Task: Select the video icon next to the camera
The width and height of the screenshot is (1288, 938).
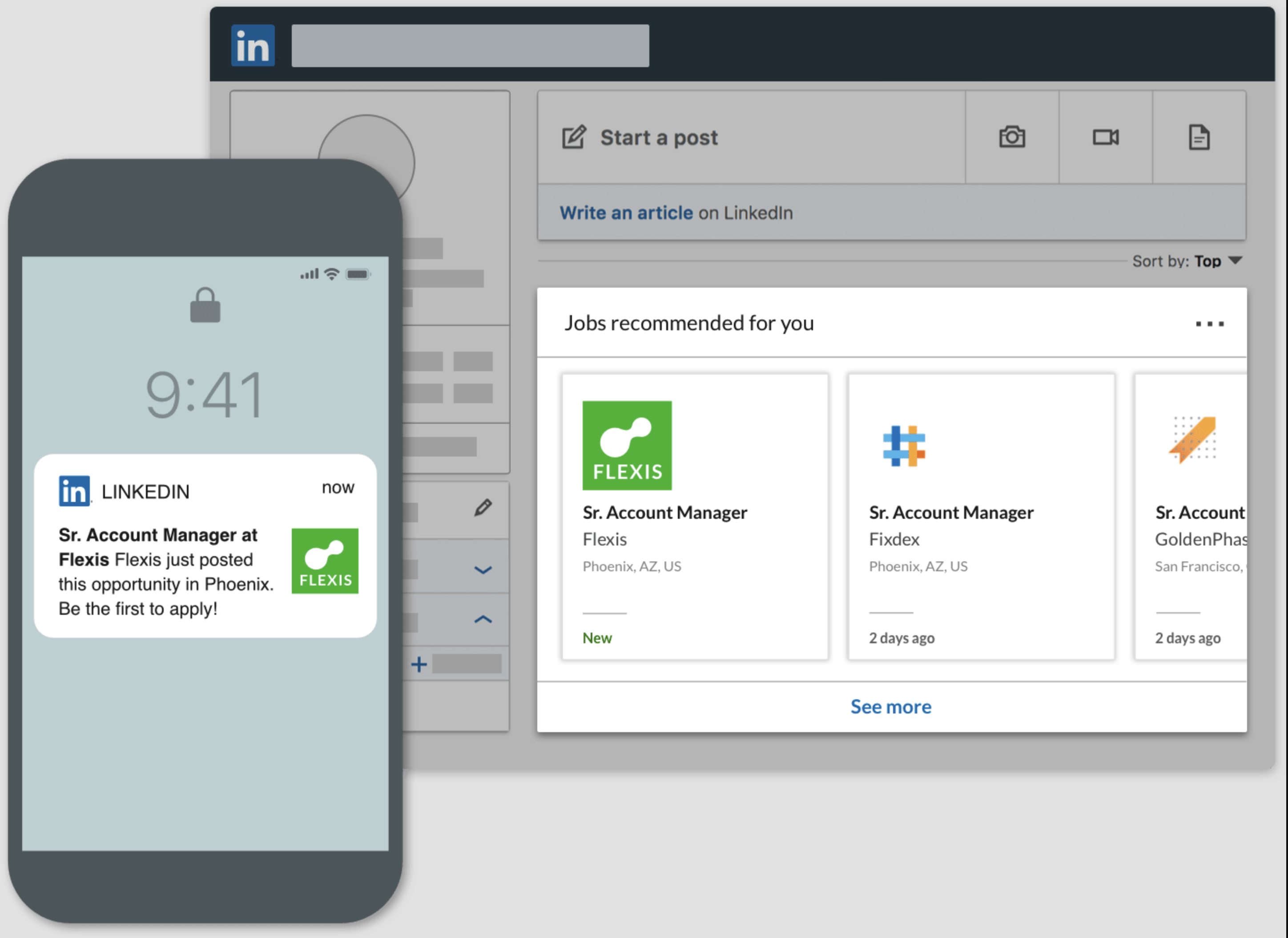Action: coord(1105,137)
